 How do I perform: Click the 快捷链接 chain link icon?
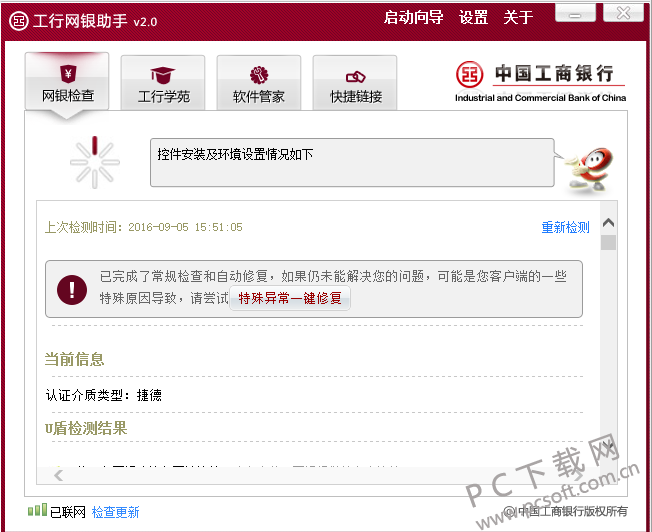click(356, 77)
